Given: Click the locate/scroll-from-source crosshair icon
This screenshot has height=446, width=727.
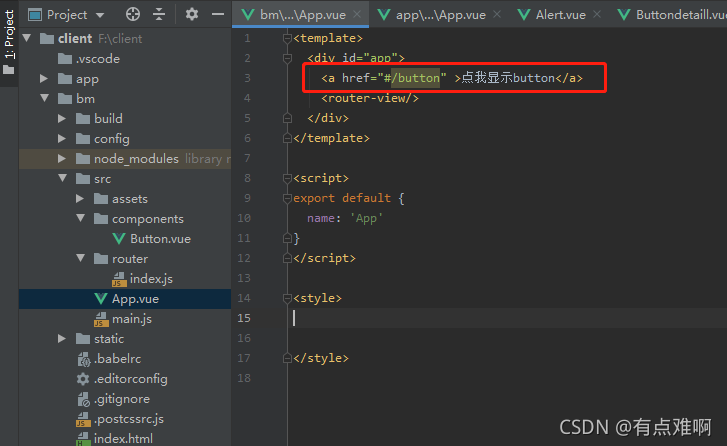Looking at the screenshot, I should [133, 14].
